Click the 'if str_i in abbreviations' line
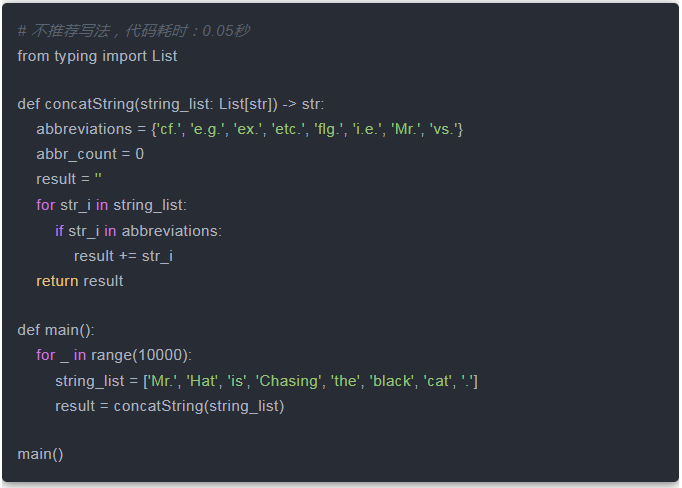This screenshot has width=682, height=488. [x=138, y=231]
